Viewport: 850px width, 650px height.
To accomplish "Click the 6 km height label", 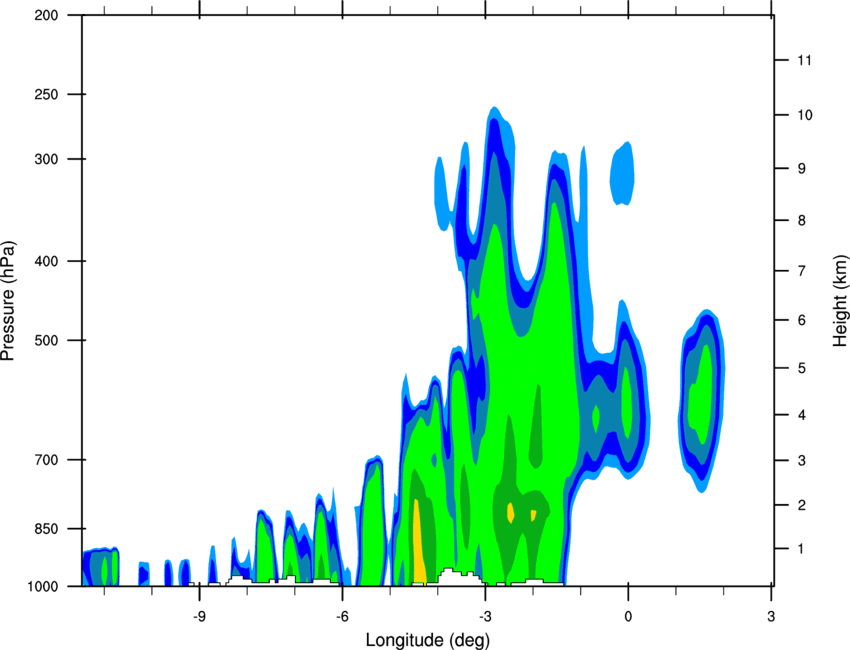I will tap(802, 320).
